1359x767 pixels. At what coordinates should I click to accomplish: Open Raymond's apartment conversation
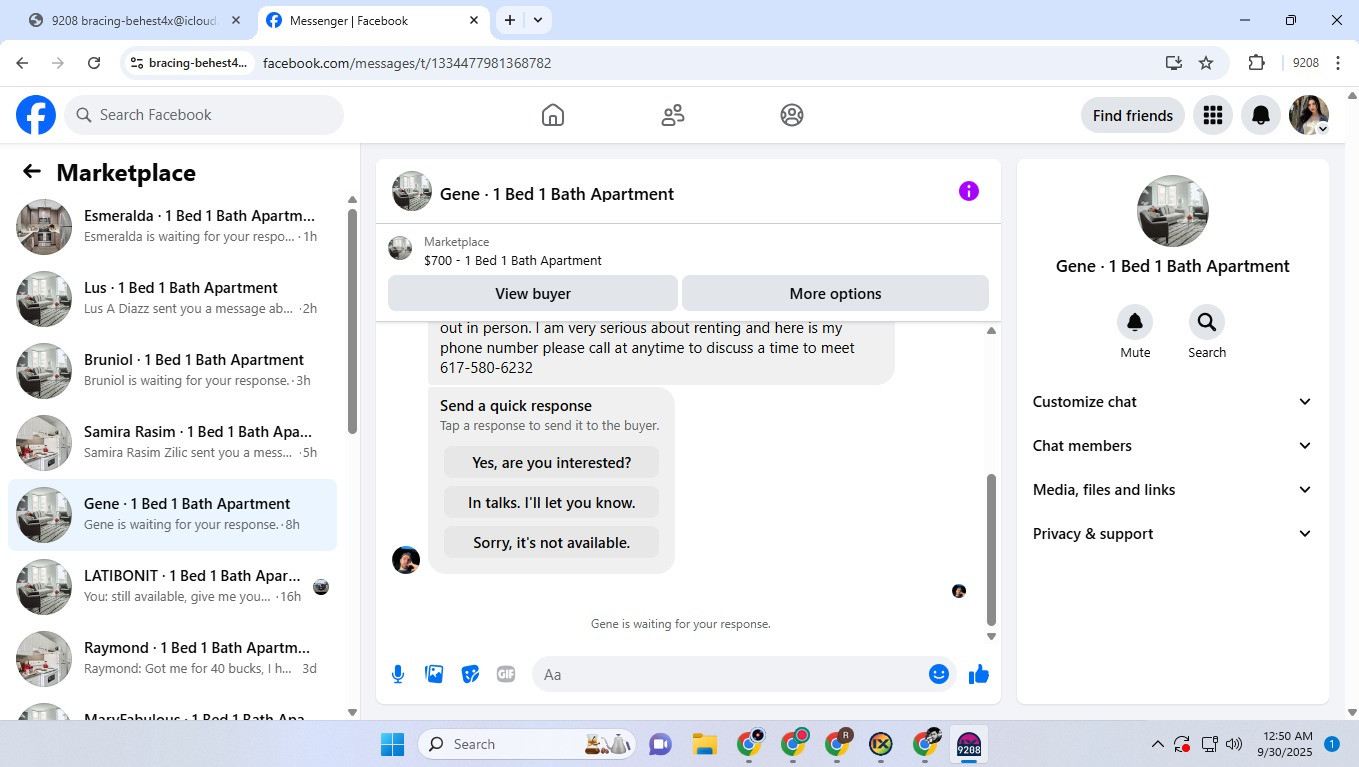point(172,659)
